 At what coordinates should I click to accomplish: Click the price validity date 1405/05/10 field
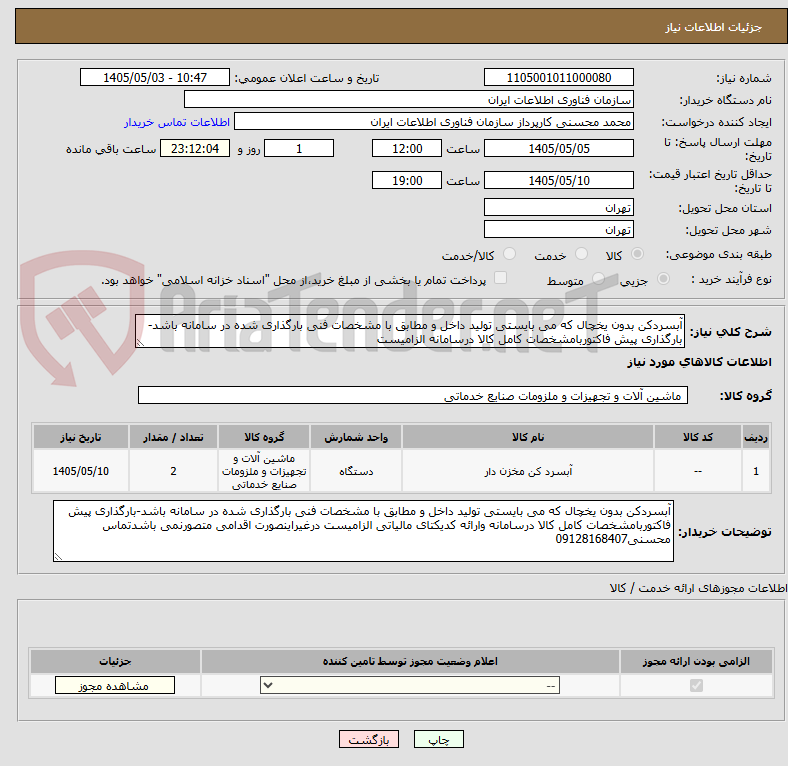point(558,180)
